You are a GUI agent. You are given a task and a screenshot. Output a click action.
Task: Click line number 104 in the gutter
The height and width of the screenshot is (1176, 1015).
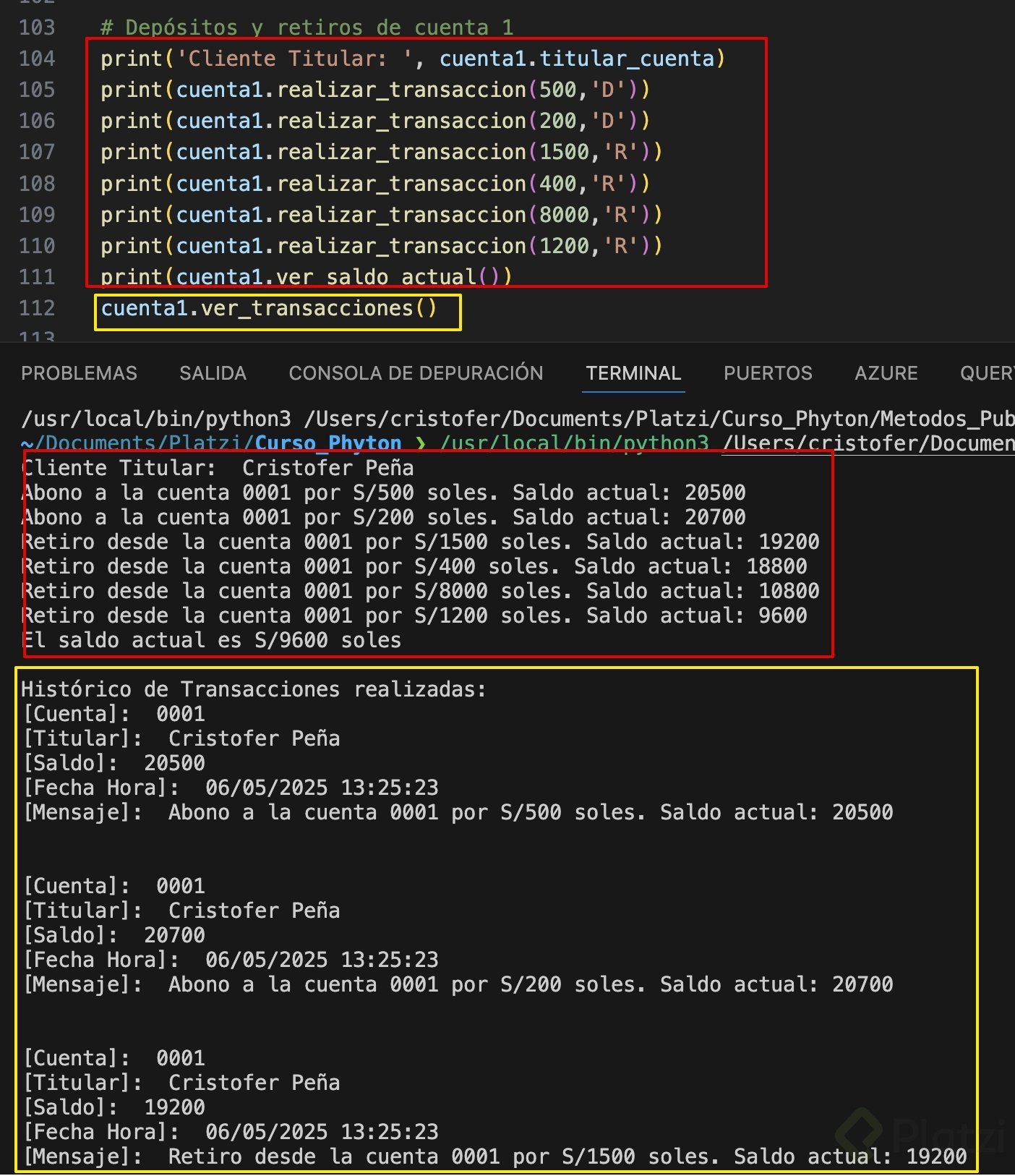pyautogui.click(x=37, y=59)
